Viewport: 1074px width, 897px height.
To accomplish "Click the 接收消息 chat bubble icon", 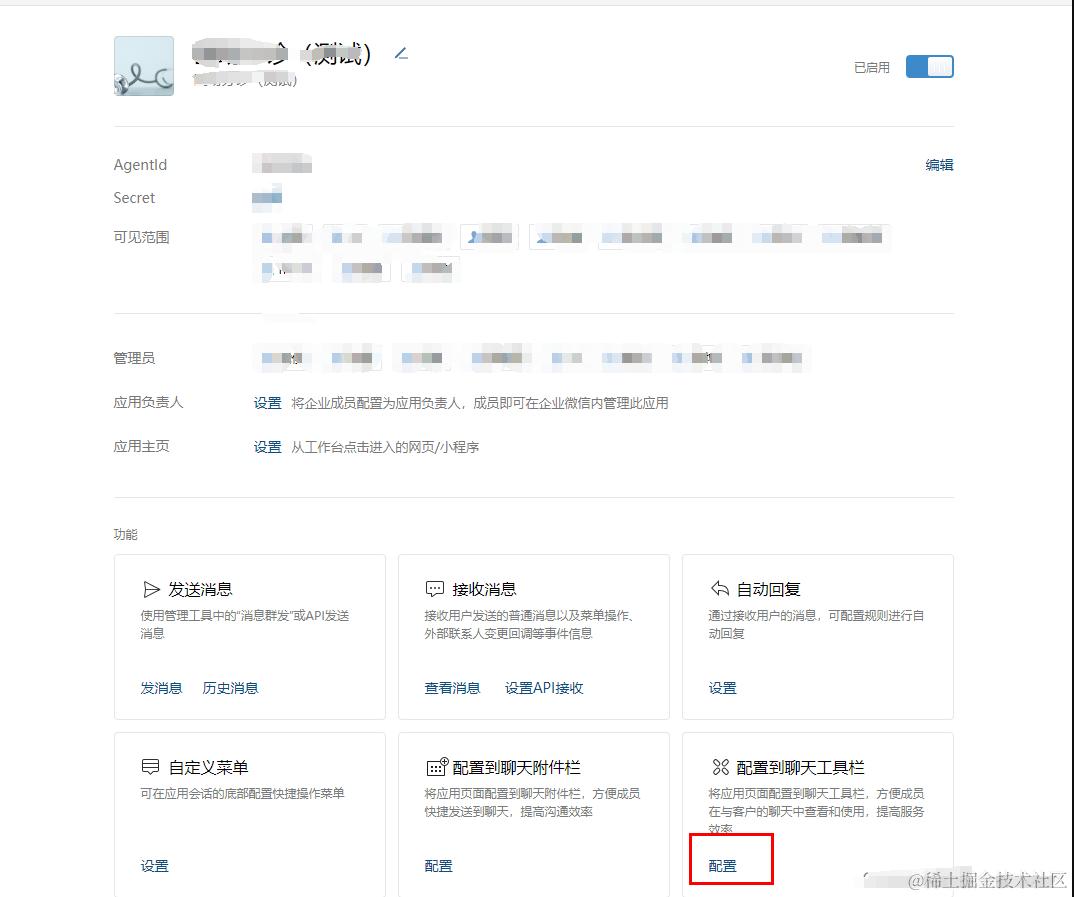I will (x=435, y=589).
